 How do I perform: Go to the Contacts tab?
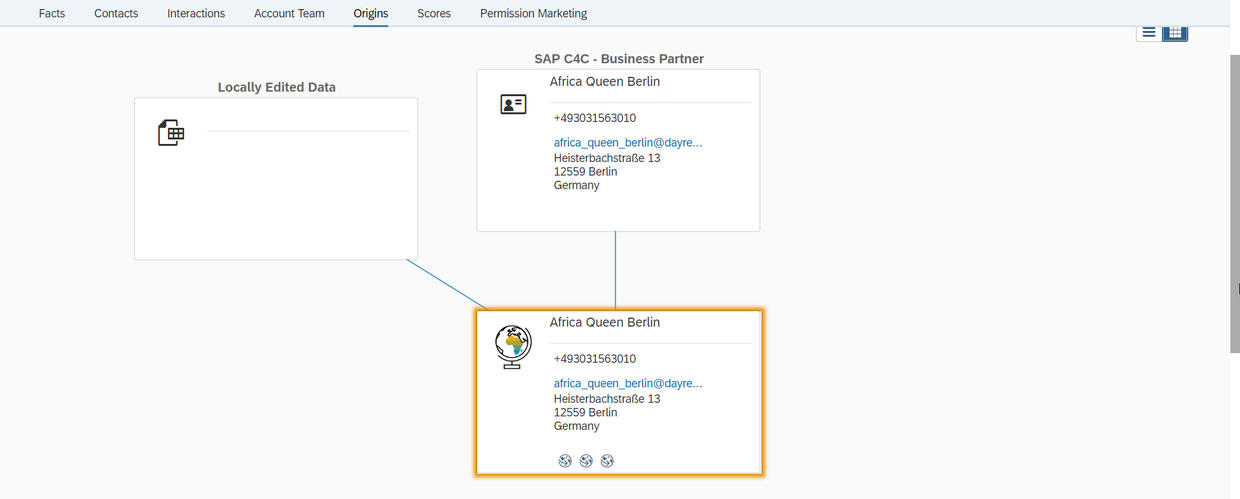116,14
